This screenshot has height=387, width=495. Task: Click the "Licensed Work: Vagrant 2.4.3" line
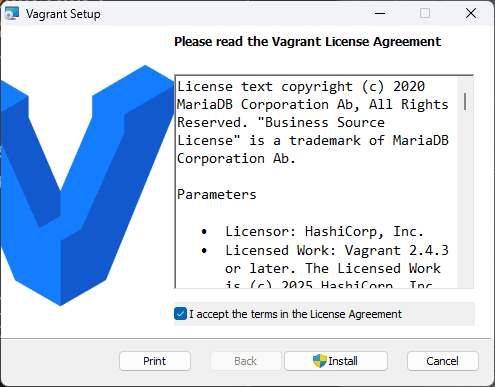[x=337, y=250]
